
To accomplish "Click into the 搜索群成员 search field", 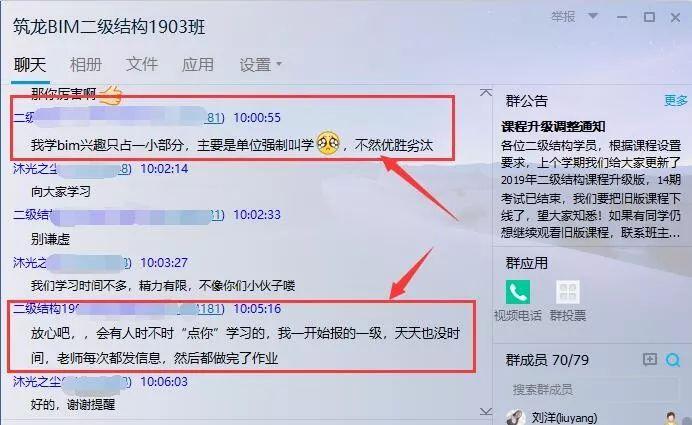I will (x=591, y=389).
